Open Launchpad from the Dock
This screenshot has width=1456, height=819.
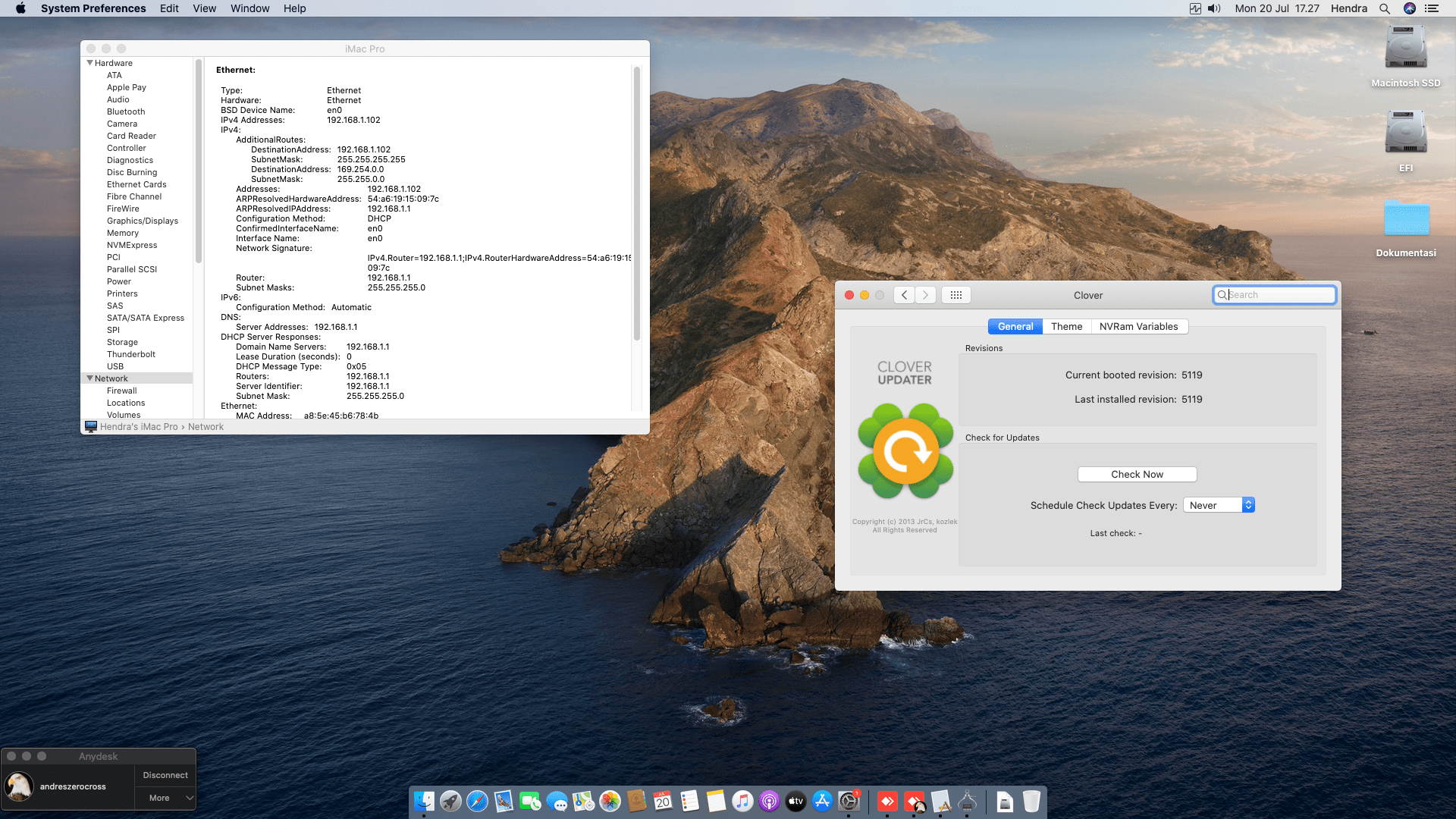450,801
